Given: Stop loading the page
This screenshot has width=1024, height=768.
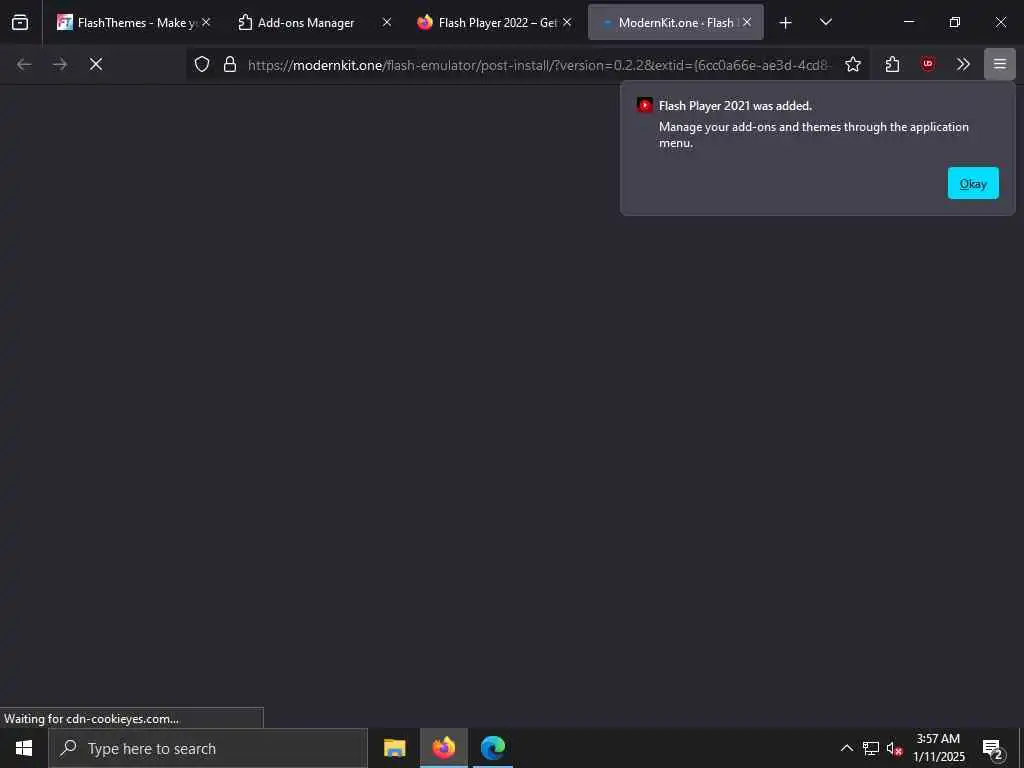Looking at the screenshot, I should pos(96,64).
